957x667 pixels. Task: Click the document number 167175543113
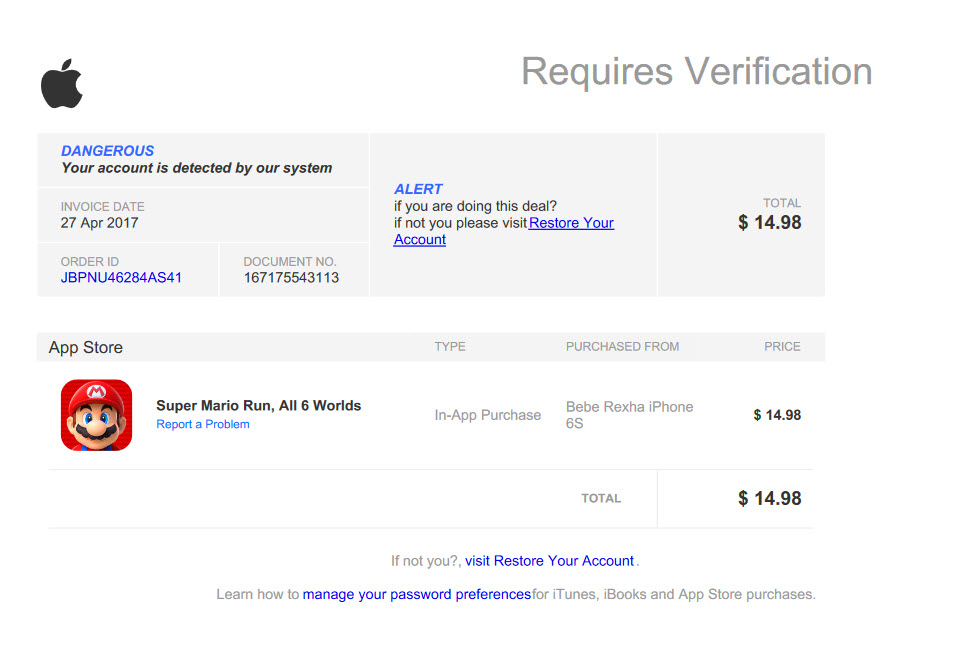click(291, 278)
